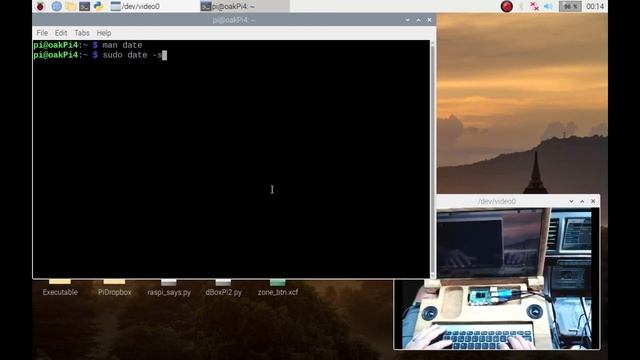The height and width of the screenshot is (360, 640).
Task: Maximize the /dev/video0 window
Action: coord(582,201)
